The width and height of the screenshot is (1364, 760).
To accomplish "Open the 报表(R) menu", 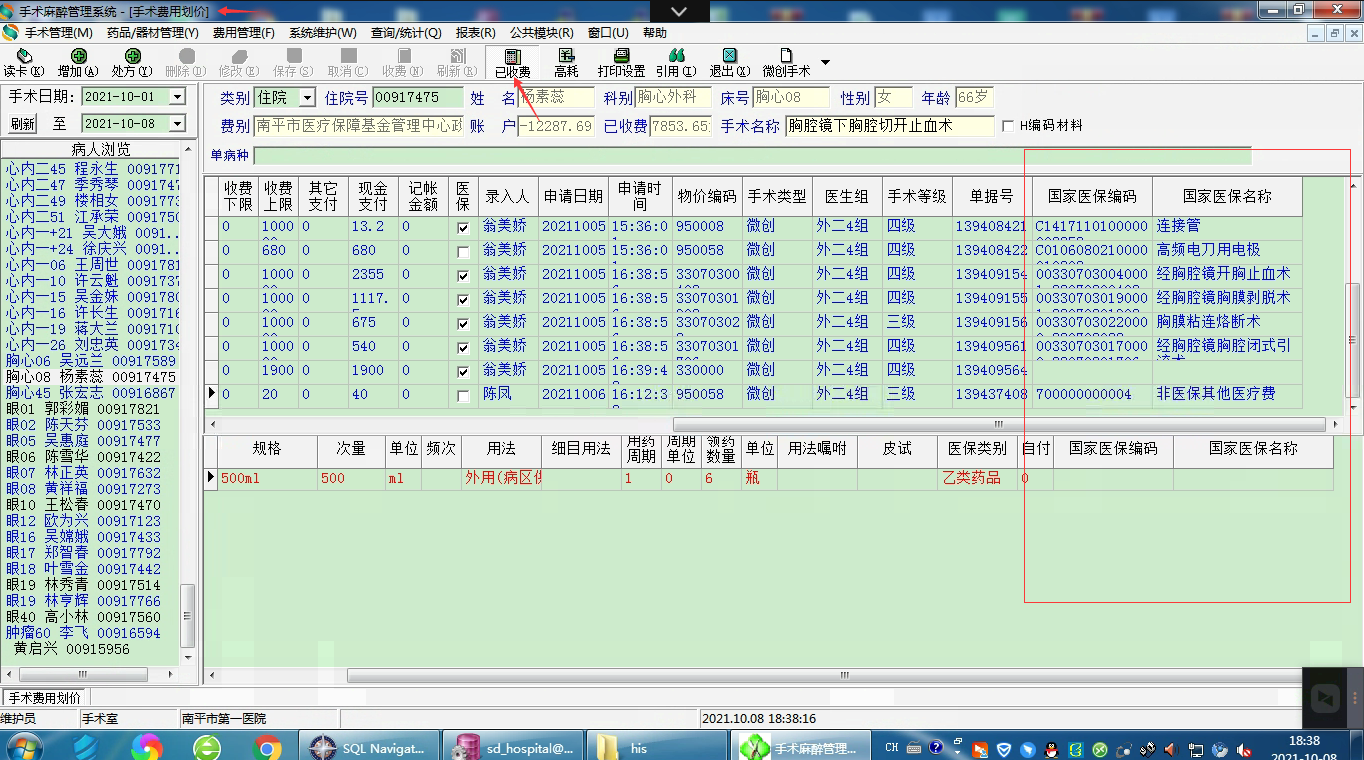I will (x=476, y=33).
